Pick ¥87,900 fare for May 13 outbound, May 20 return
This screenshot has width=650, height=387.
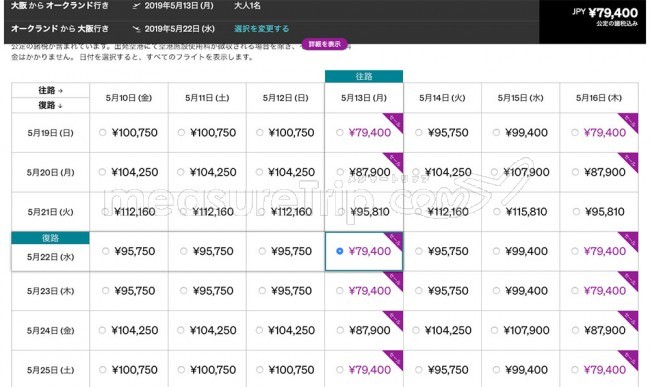[x=364, y=172]
